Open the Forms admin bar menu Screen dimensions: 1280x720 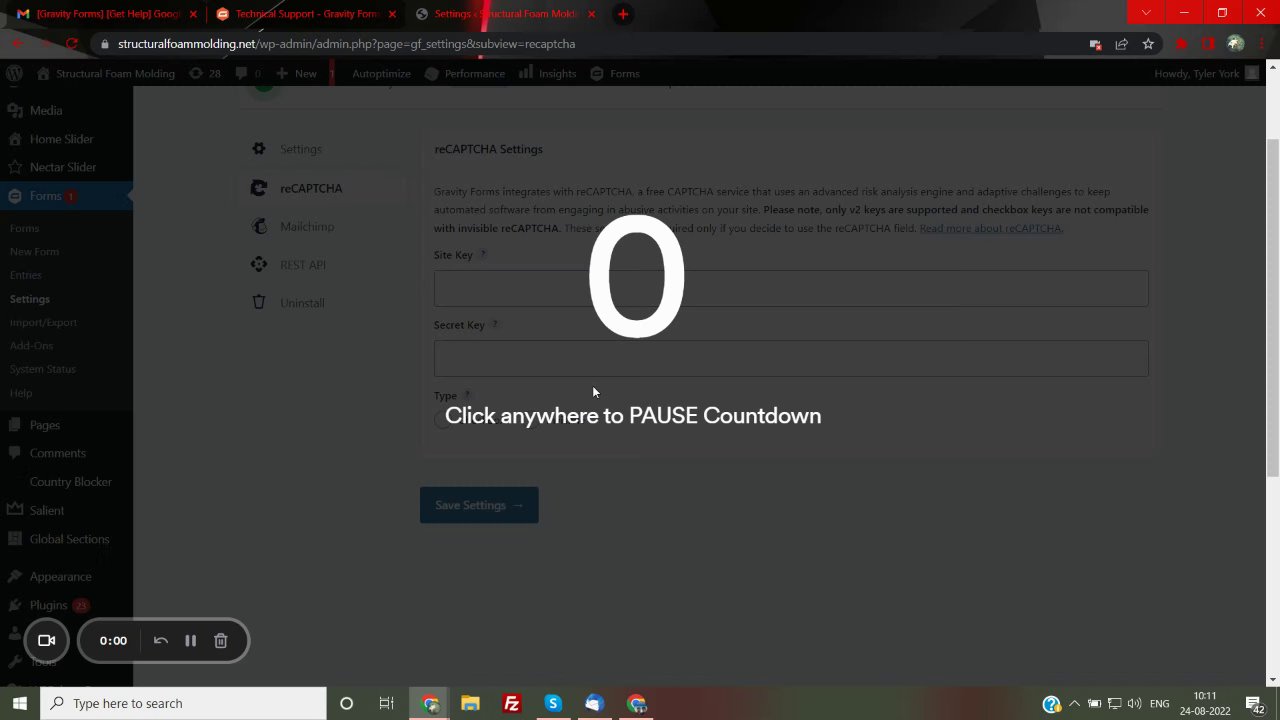(x=615, y=73)
